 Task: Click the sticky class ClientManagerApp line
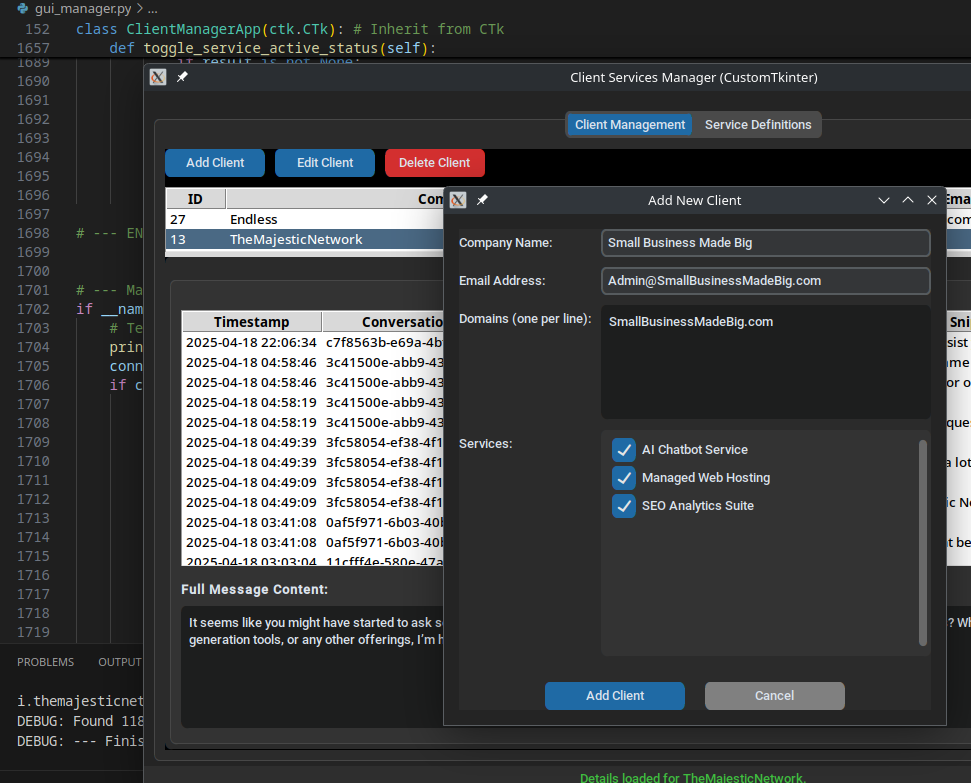290,29
